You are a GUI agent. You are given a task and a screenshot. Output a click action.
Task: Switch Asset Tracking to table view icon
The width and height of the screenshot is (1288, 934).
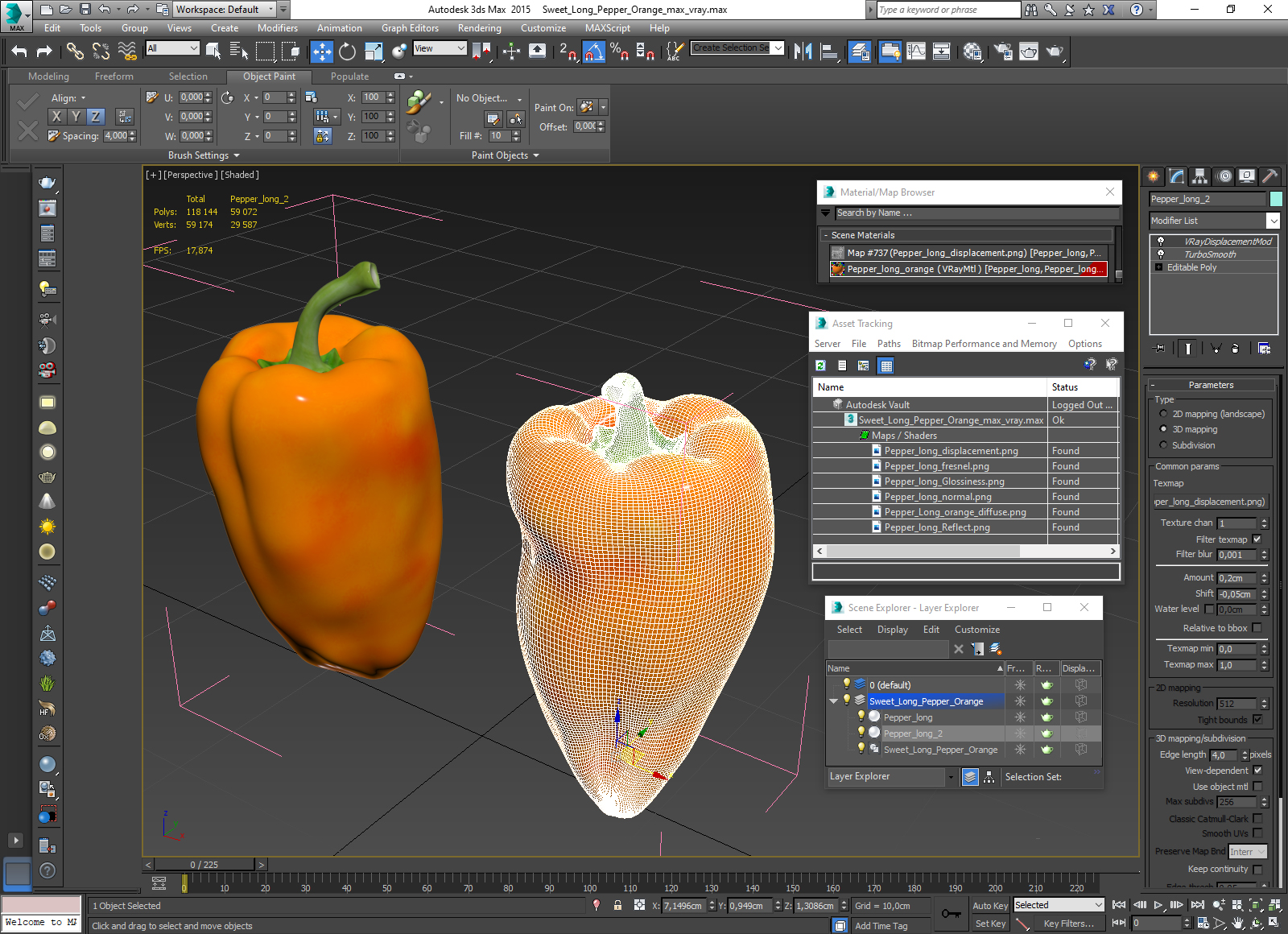(x=885, y=366)
